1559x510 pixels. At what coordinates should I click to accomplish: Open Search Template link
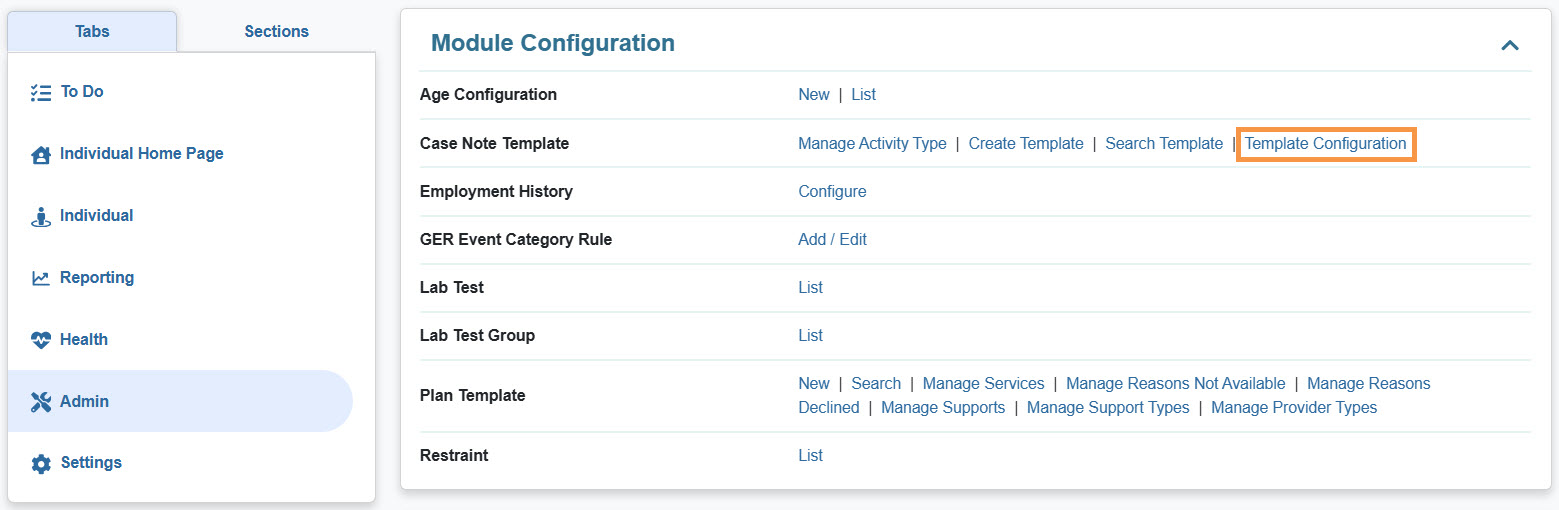pyautogui.click(x=1164, y=143)
